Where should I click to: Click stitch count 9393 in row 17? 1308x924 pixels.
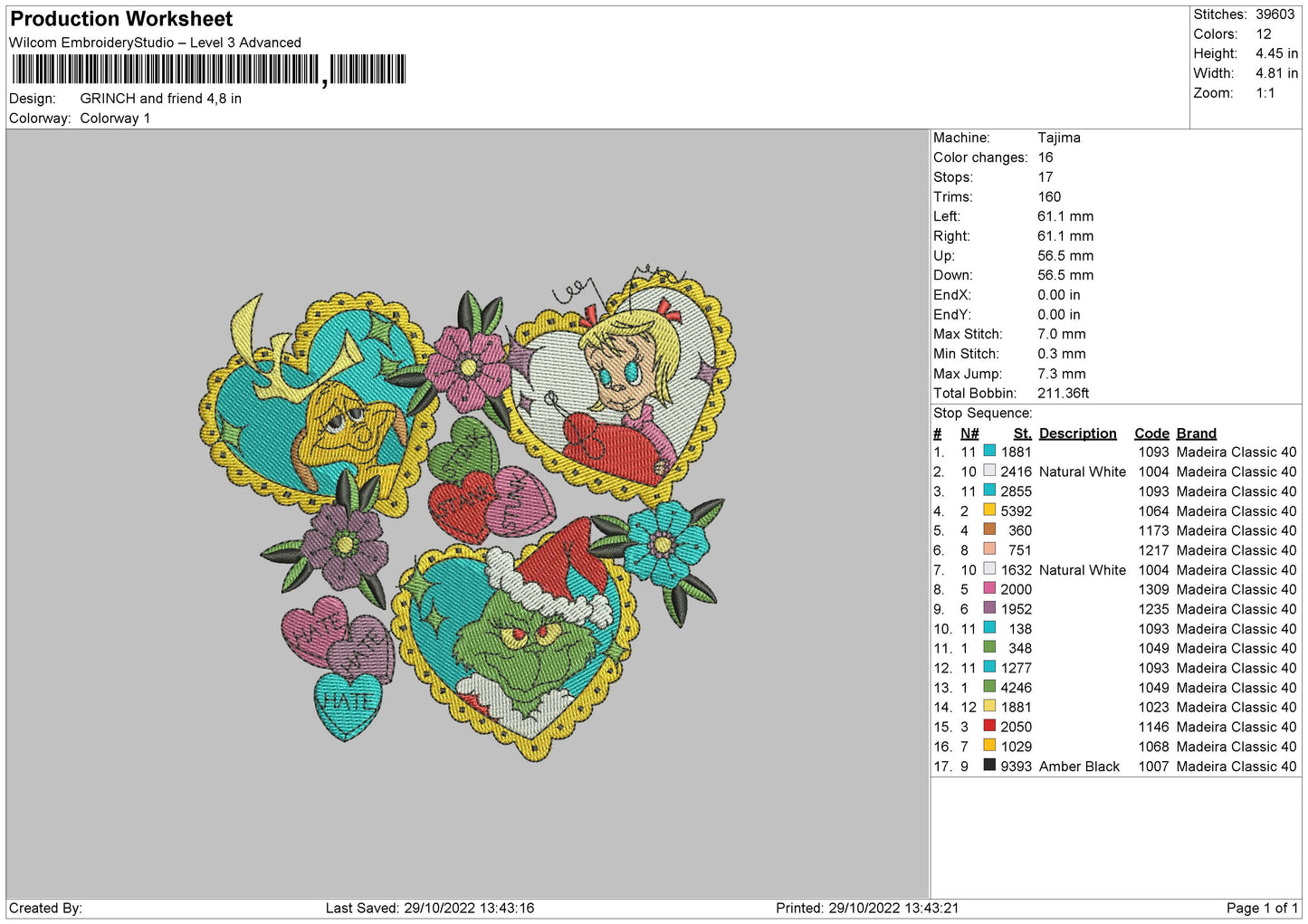tap(1016, 767)
